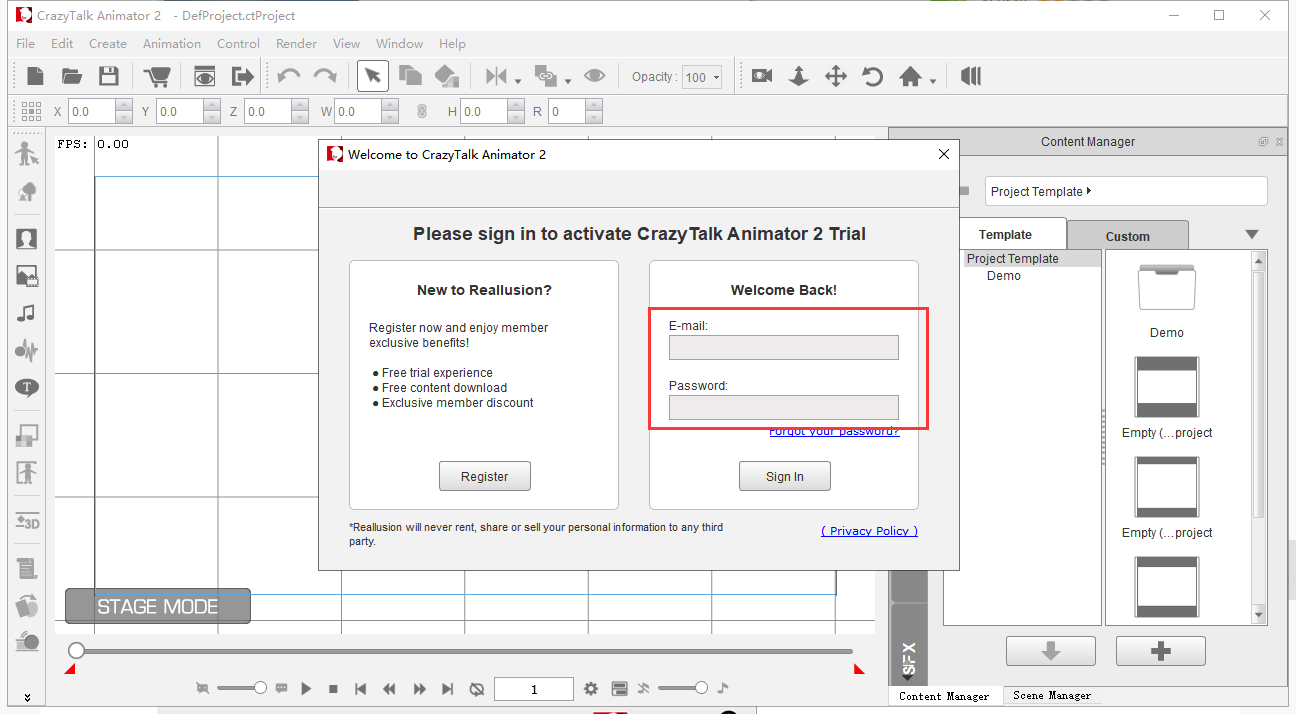Click the zoom slider next to the camera icon

[242, 688]
